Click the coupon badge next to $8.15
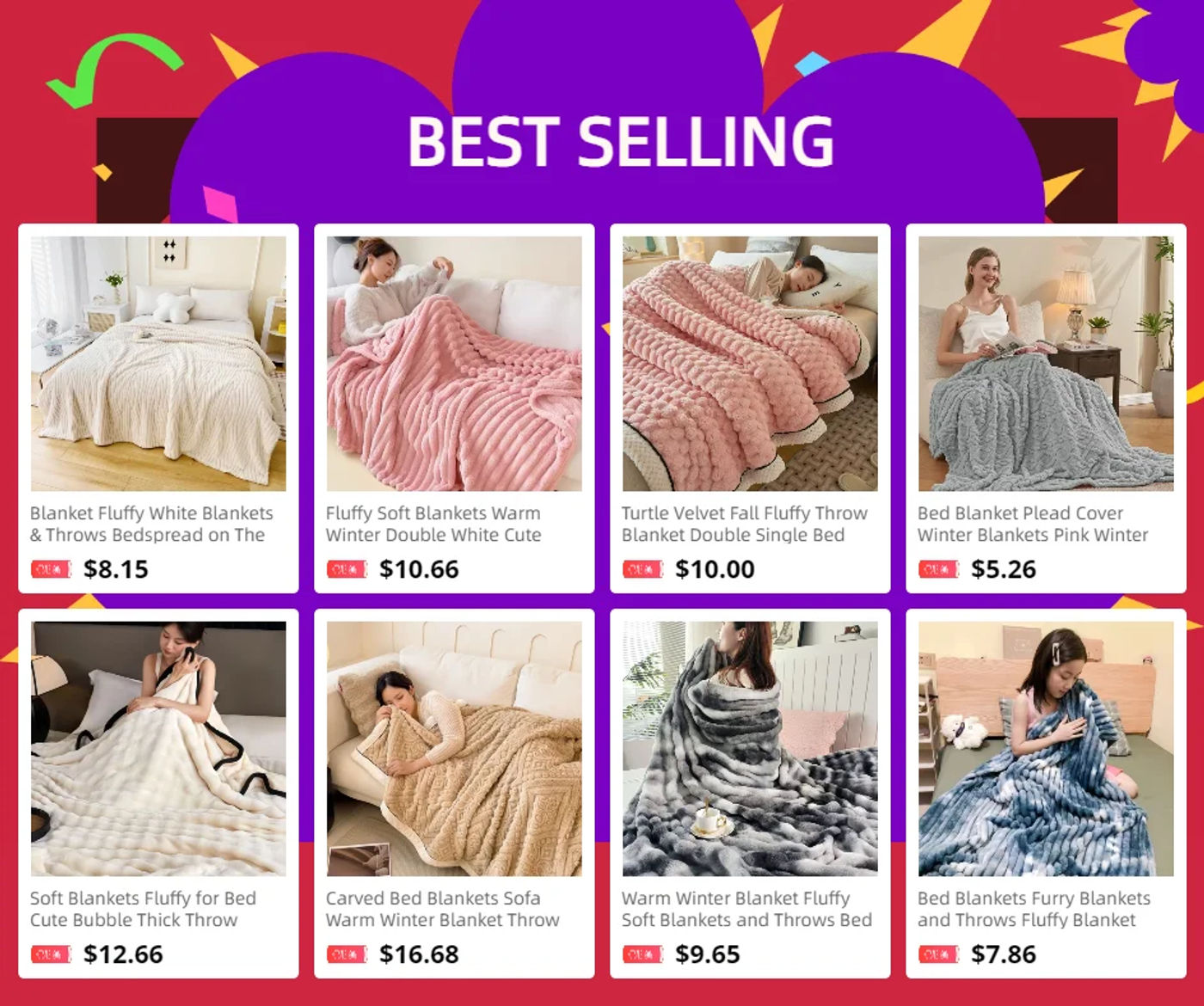1204x1006 pixels. click(x=52, y=569)
